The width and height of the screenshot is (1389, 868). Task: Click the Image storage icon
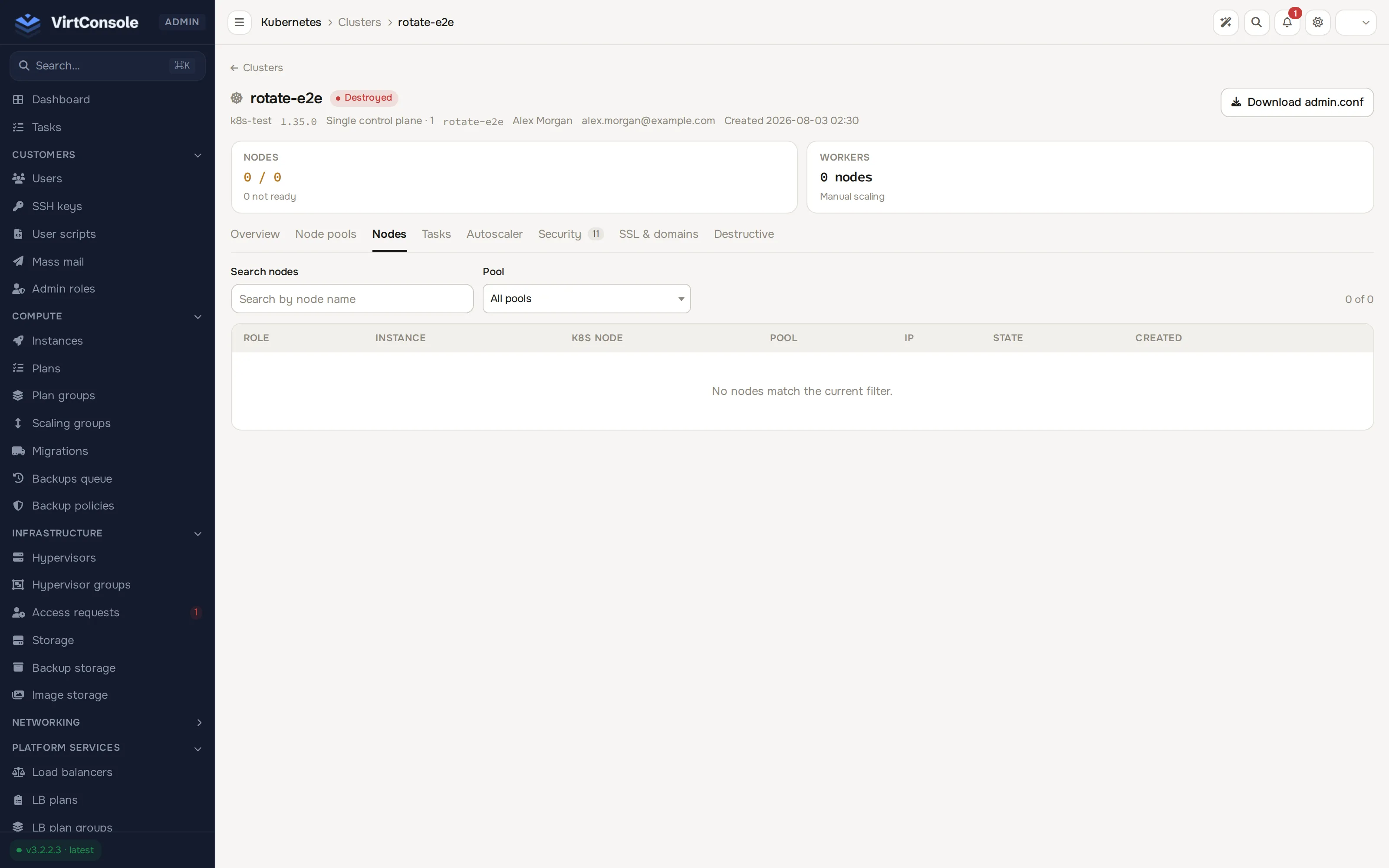pos(18,695)
